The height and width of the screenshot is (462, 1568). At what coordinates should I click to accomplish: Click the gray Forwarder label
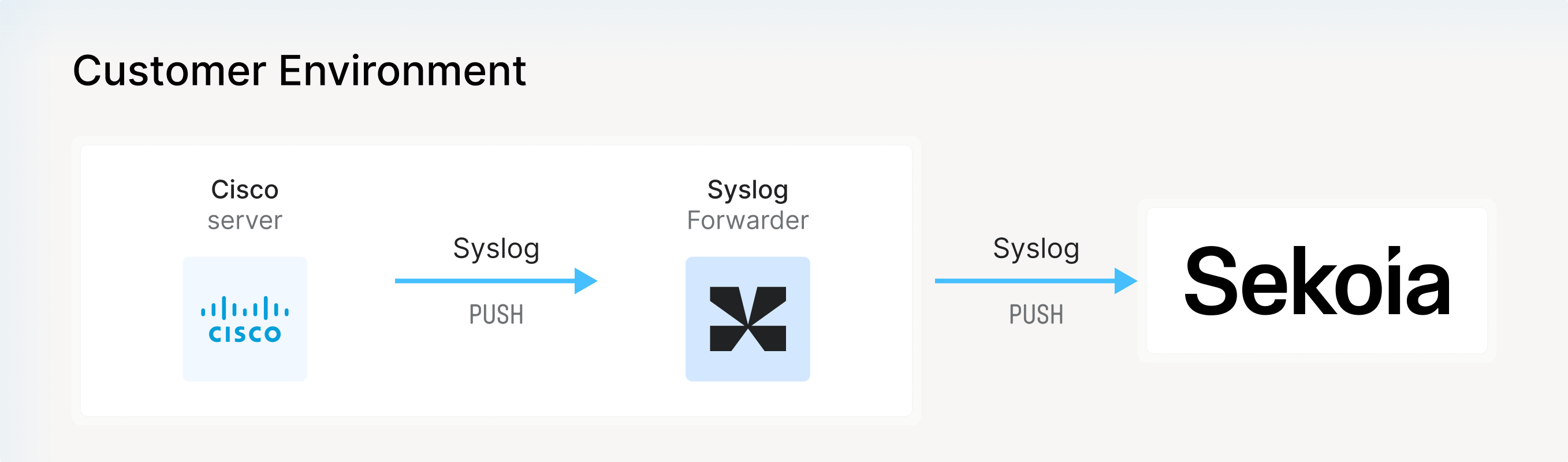[x=747, y=221]
